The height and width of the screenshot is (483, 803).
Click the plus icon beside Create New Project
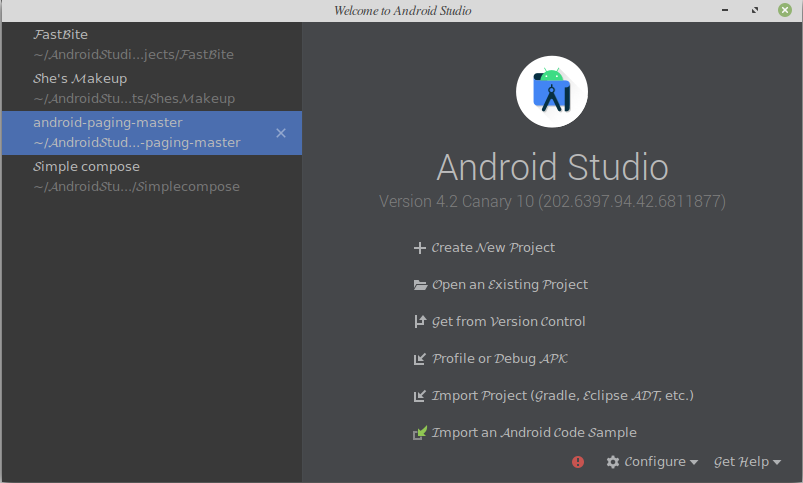point(419,248)
